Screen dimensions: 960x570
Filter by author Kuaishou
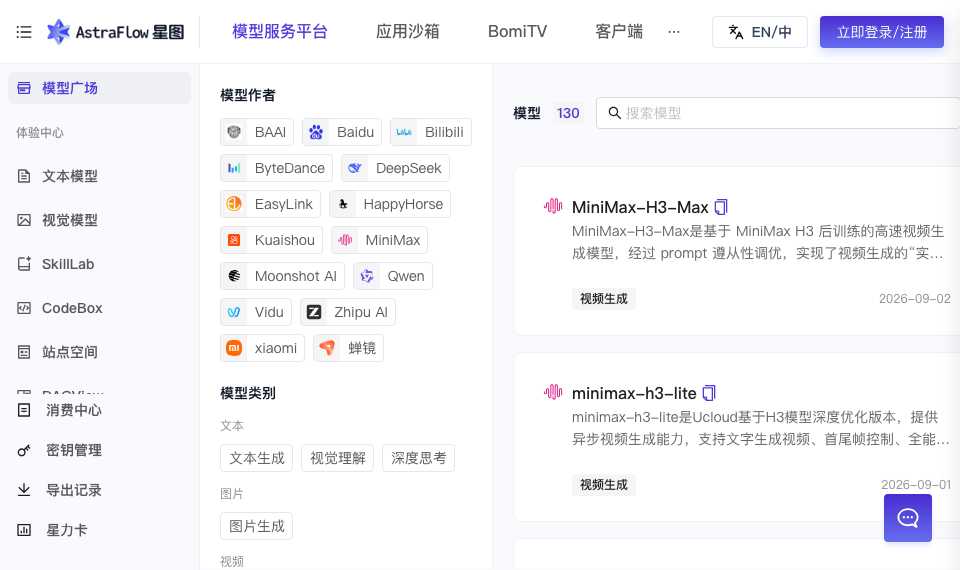(271, 241)
